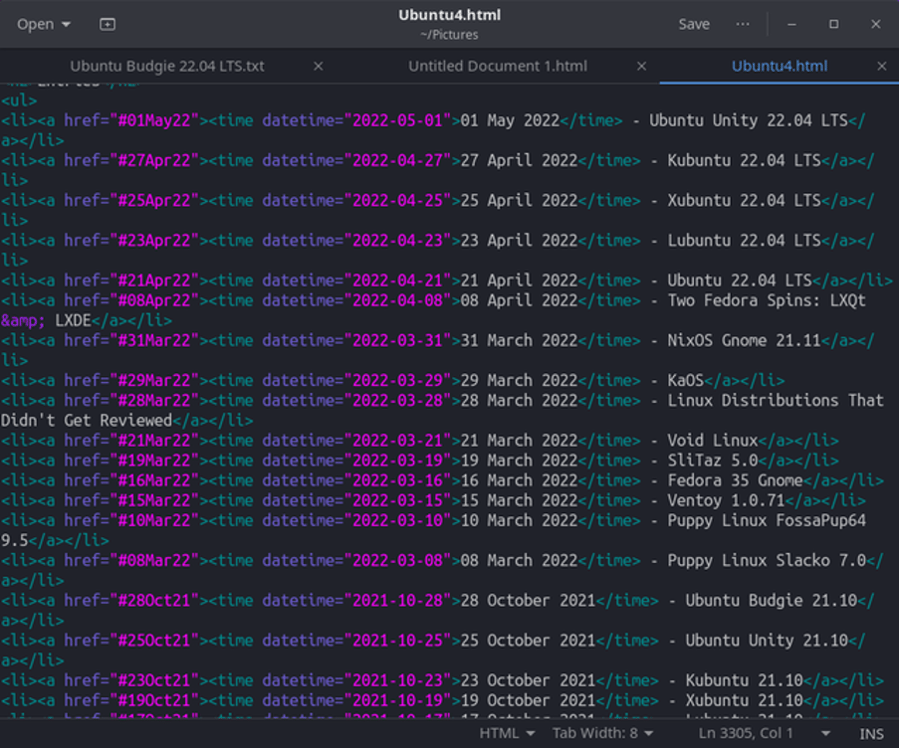Image resolution: width=900 pixels, height=748 pixels.
Task: Click the text "Ubuntu Unity 22.04 LTS"
Action: 748,121
